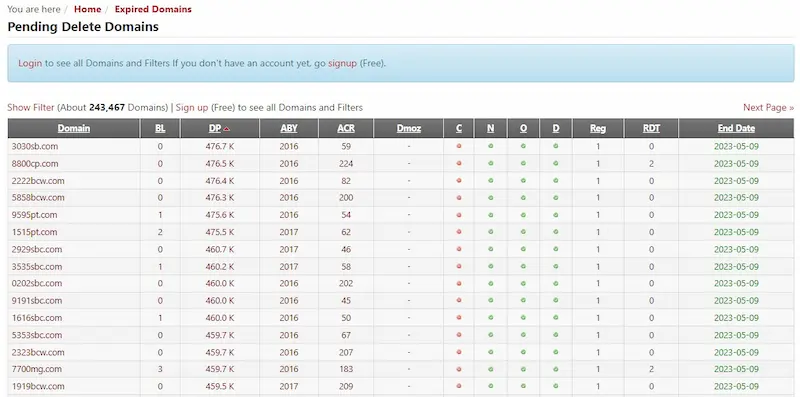This screenshot has width=800, height=397.
Task: Click the Login link in banner
Action: point(30,63)
